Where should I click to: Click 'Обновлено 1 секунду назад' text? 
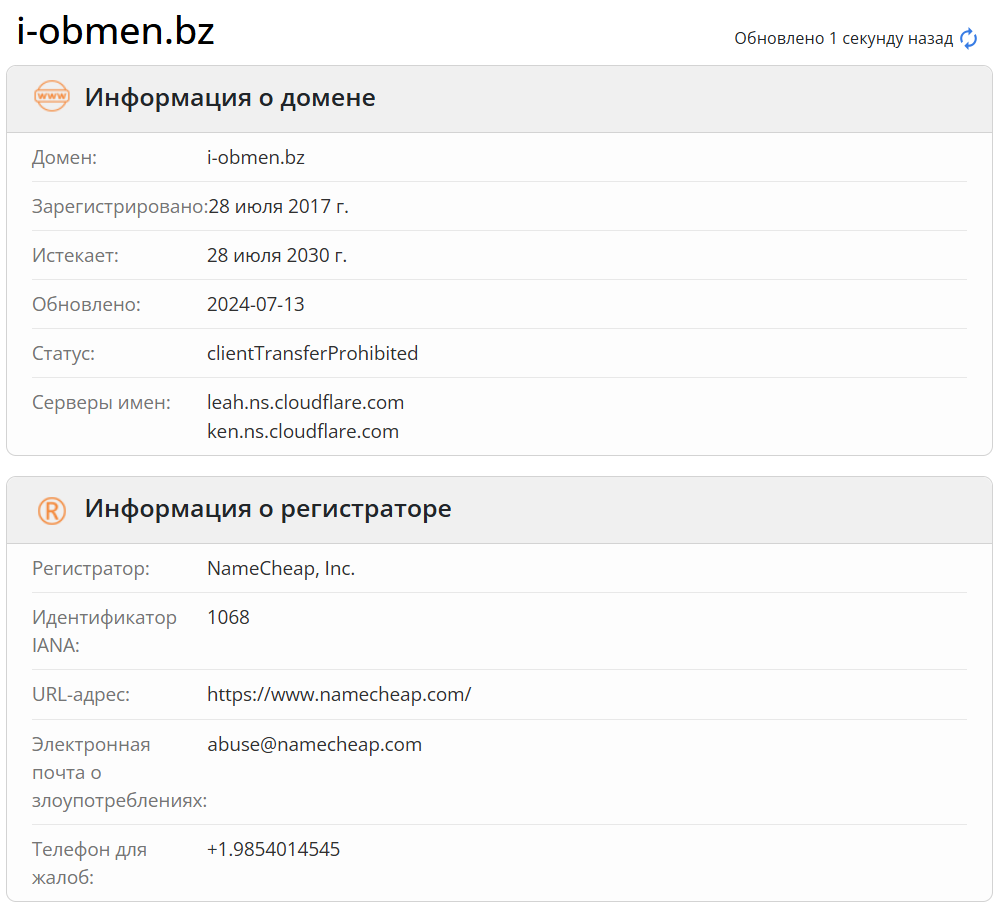(843, 39)
